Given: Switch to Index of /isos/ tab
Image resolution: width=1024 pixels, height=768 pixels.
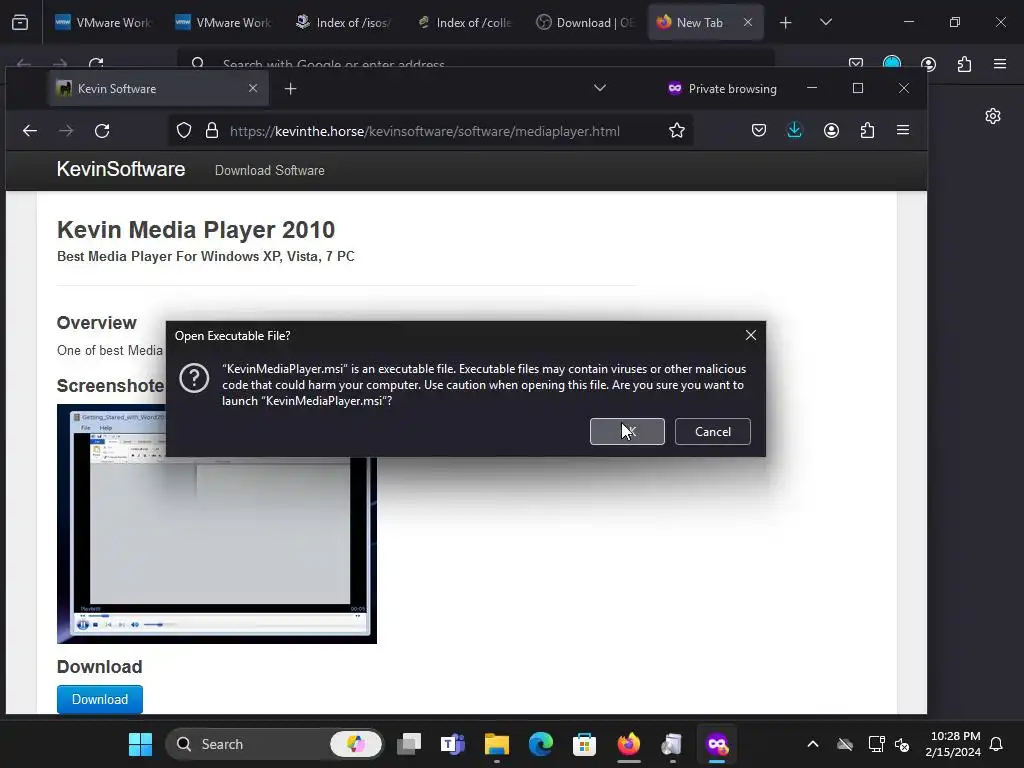Looking at the screenshot, I should (344, 23).
